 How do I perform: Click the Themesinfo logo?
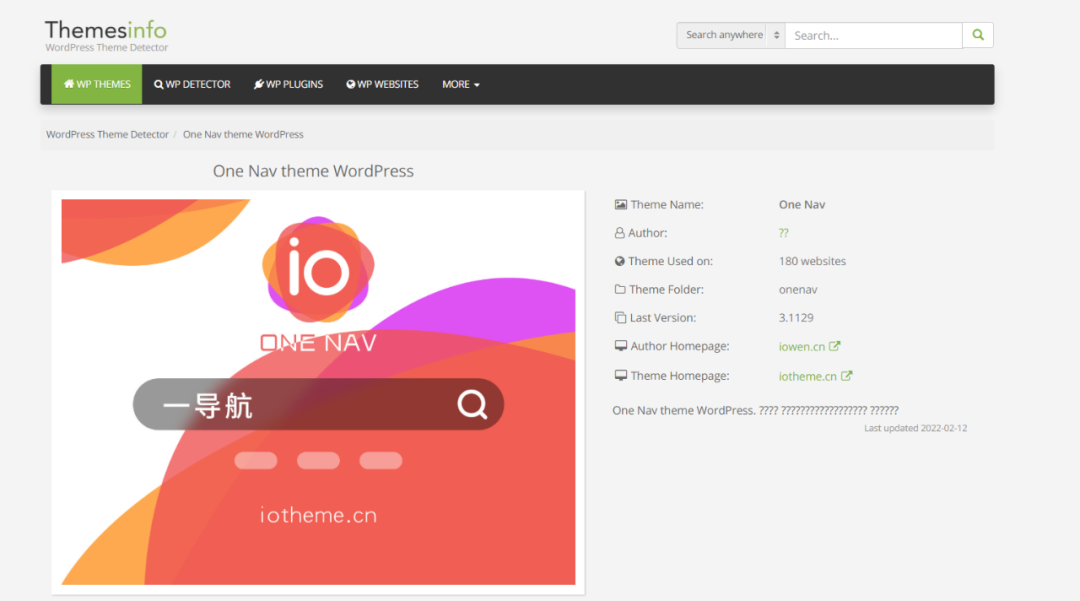(x=106, y=35)
